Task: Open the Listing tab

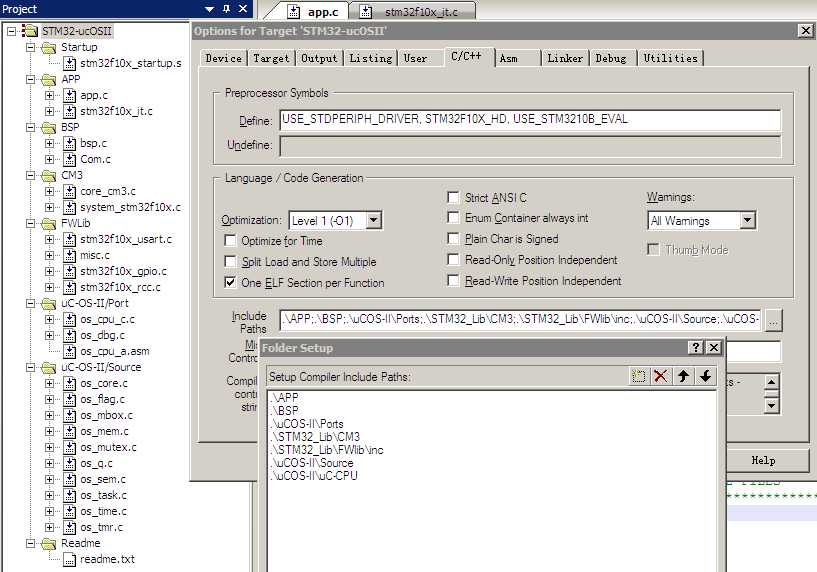Action: pyautogui.click(x=370, y=58)
